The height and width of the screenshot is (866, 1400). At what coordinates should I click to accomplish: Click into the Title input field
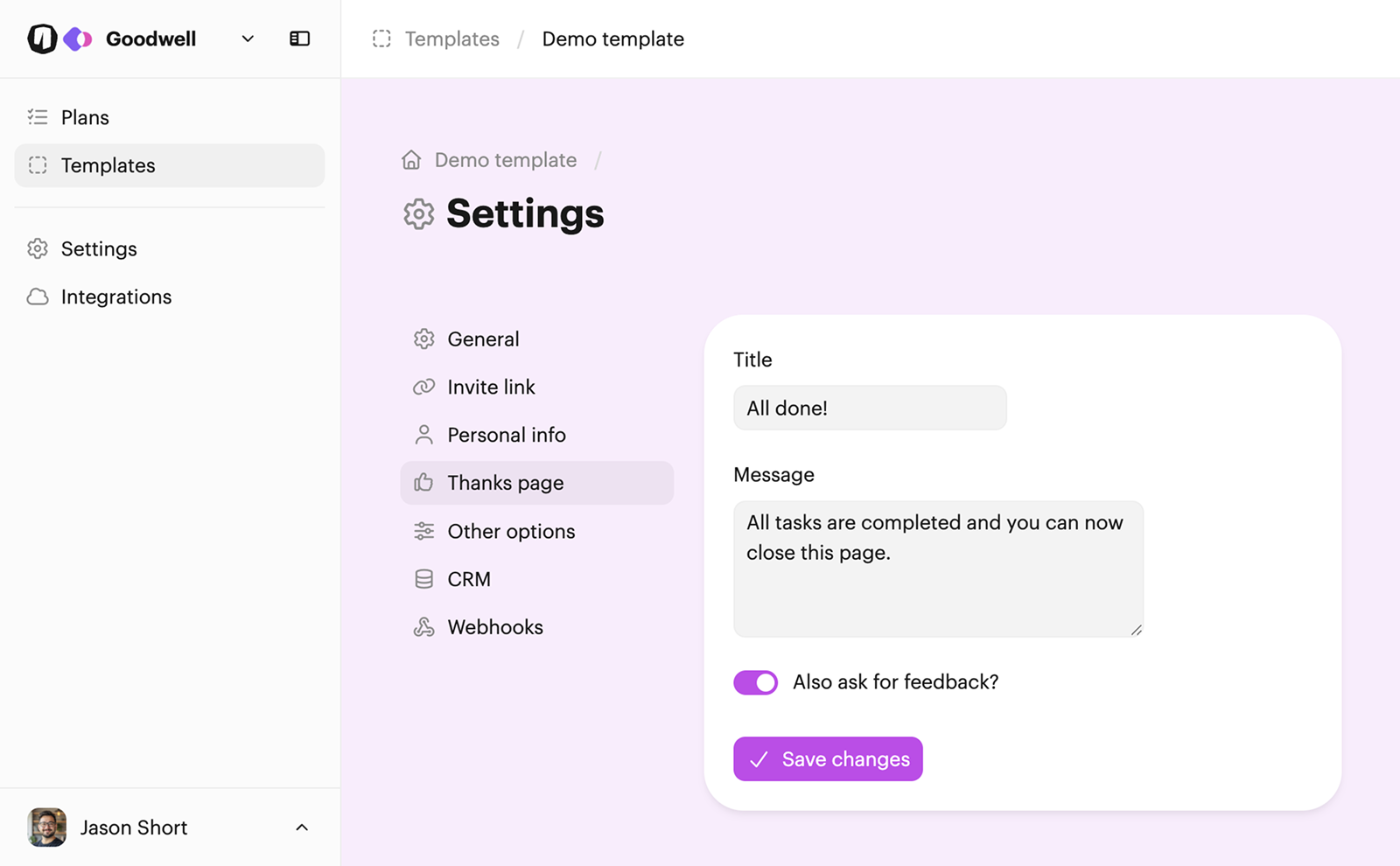(x=870, y=408)
